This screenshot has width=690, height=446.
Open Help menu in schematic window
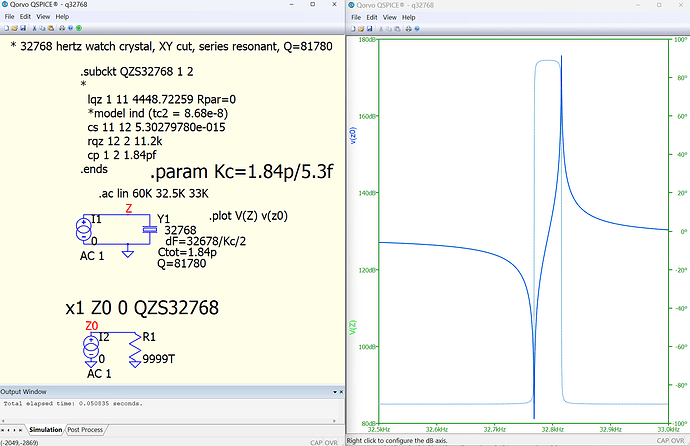[x=62, y=17]
